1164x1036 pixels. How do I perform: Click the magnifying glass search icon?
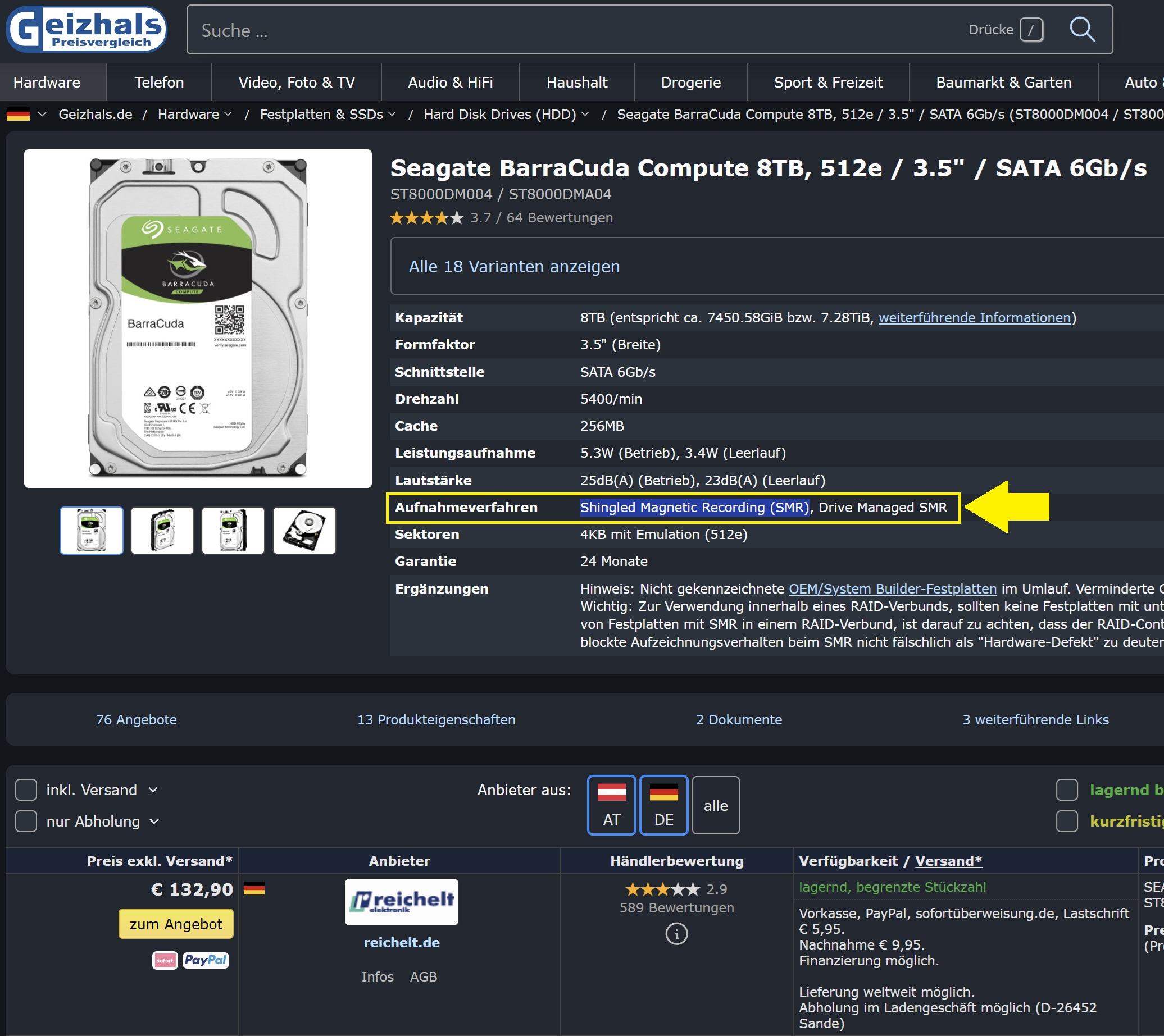coord(1081,30)
